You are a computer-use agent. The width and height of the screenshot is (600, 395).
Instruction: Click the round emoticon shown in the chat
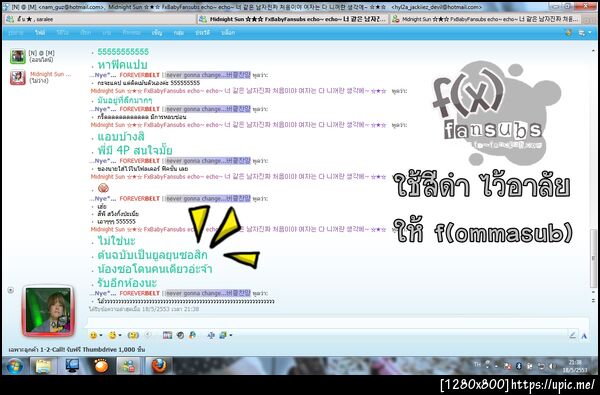tap(103, 188)
